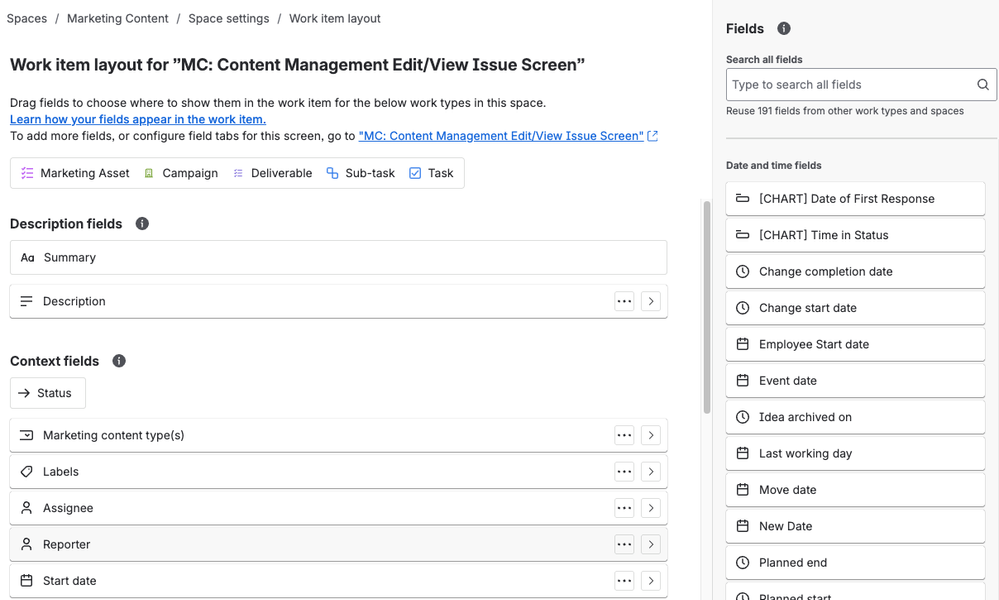This screenshot has height=600, width=999.
Task: Click the search magnifier icon in Fields
Action: [983, 85]
